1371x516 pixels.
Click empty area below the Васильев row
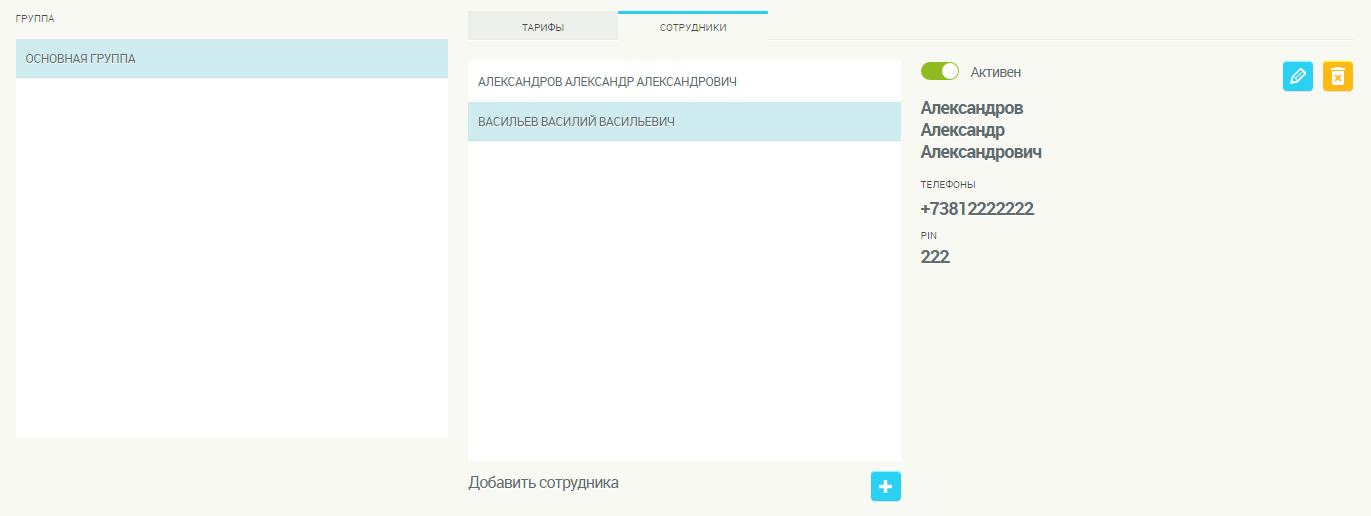(684, 300)
